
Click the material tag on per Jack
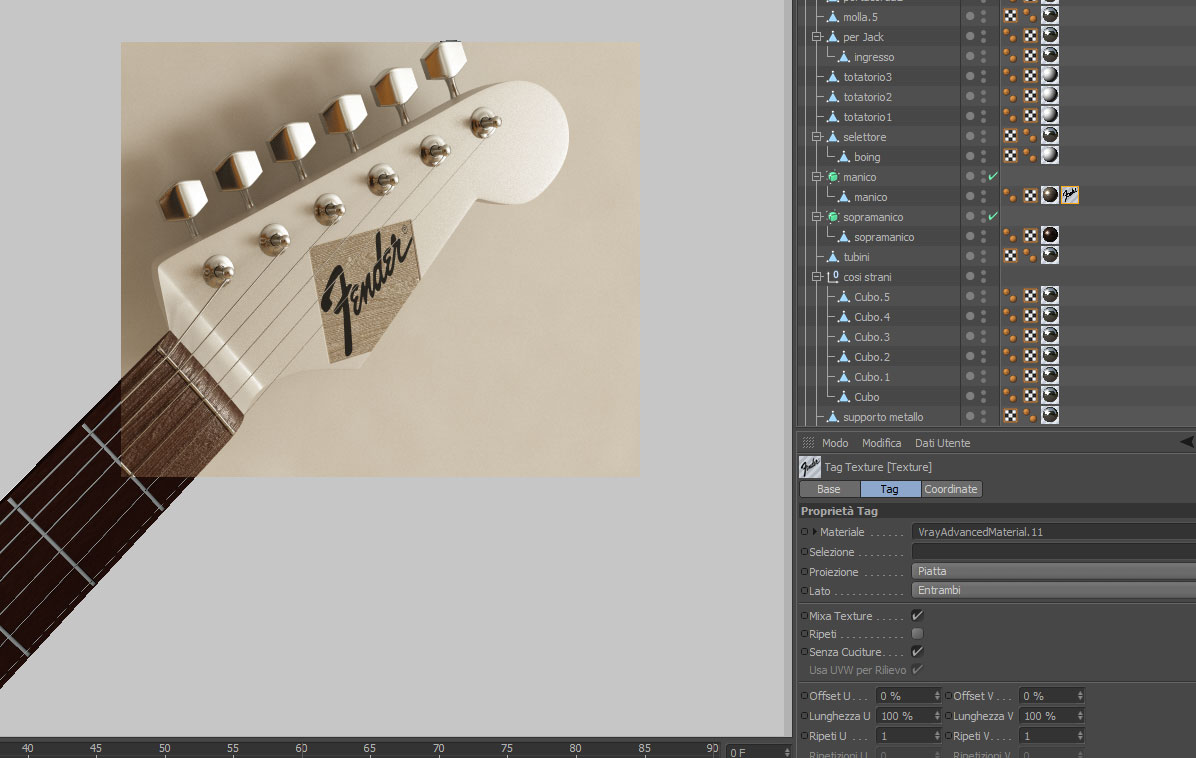pyautogui.click(x=1050, y=35)
